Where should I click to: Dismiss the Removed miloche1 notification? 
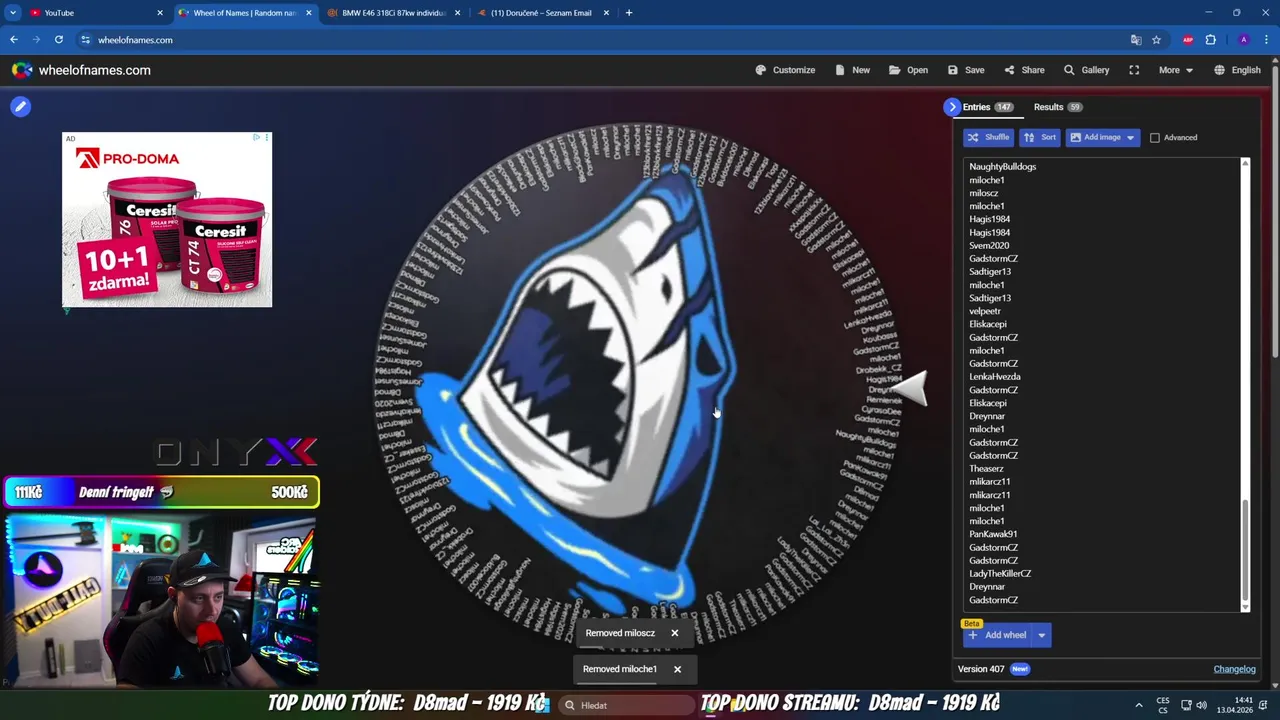tap(677, 669)
